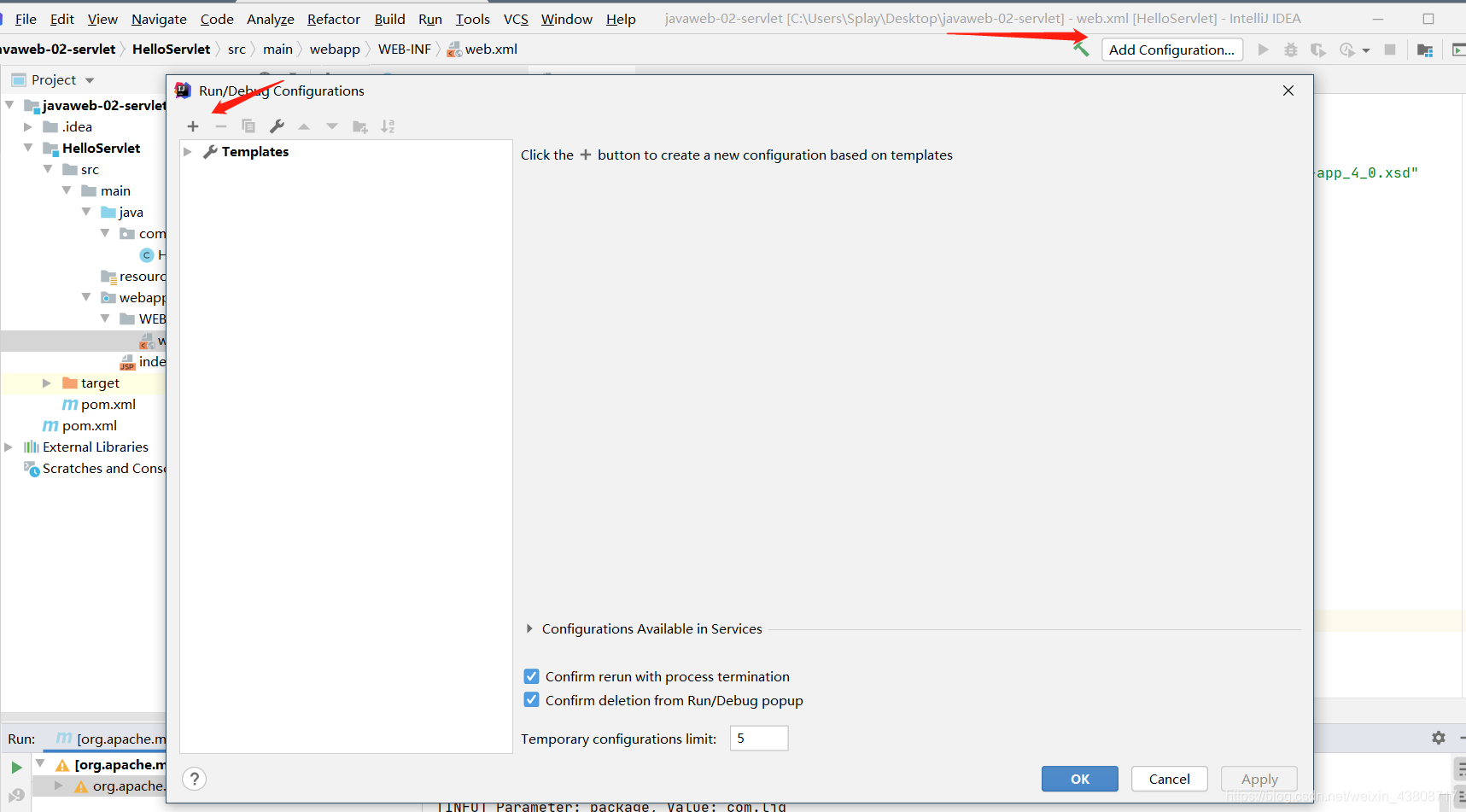The width and height of the screenshot is (1466, 812).
Task: Collapse the src folder node
Action: 48,169
